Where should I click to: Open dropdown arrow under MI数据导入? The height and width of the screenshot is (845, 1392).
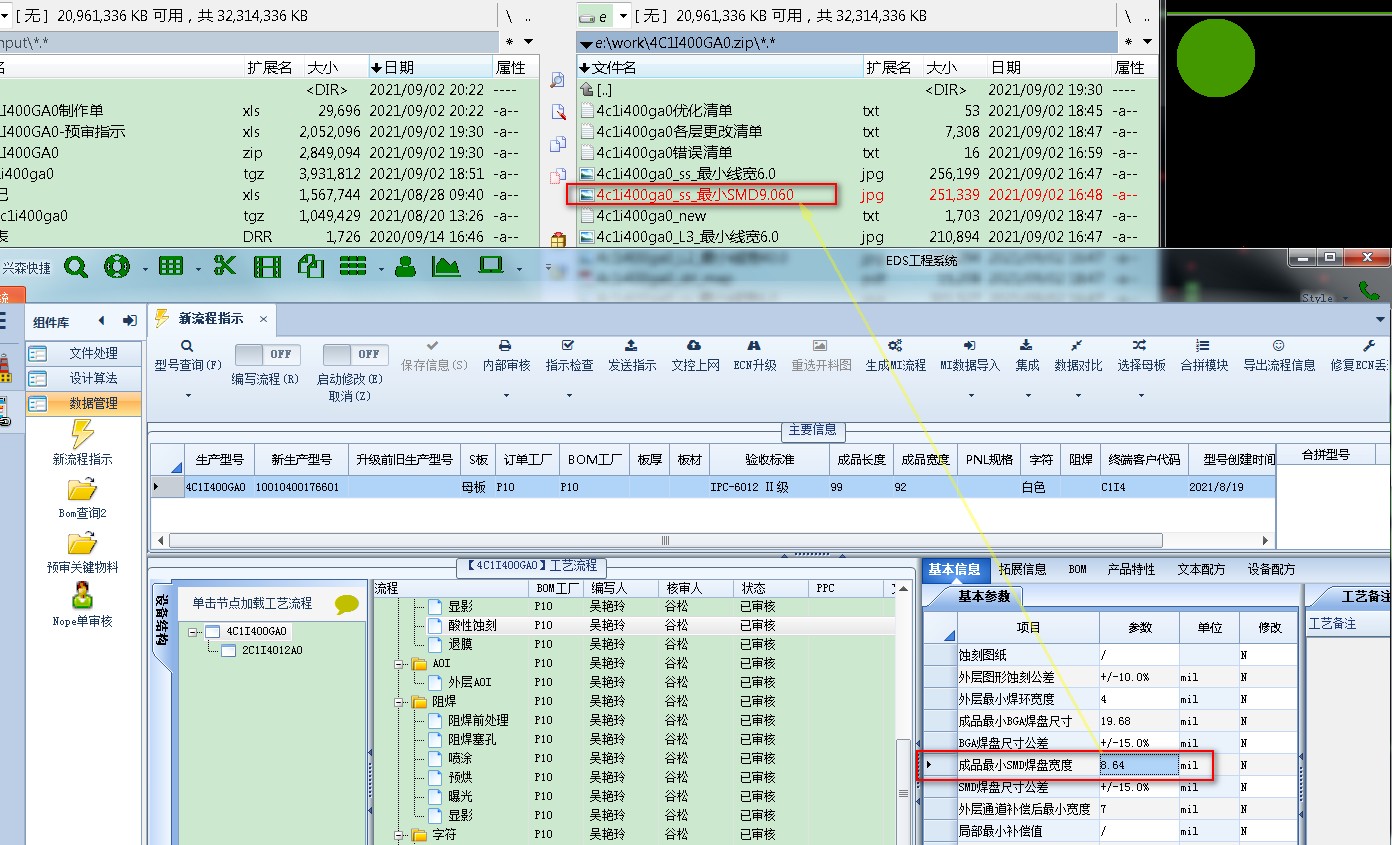[x=970, y=396]
